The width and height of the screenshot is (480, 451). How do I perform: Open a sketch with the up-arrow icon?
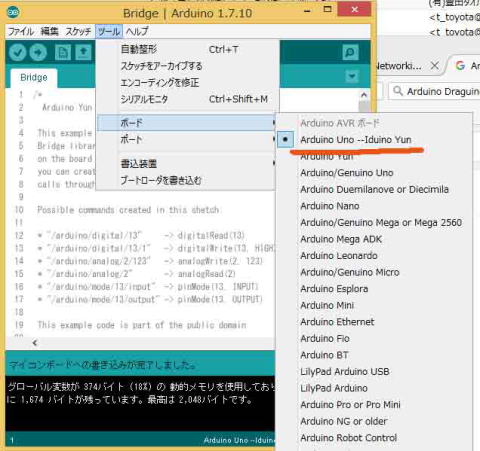pos(83,52)
